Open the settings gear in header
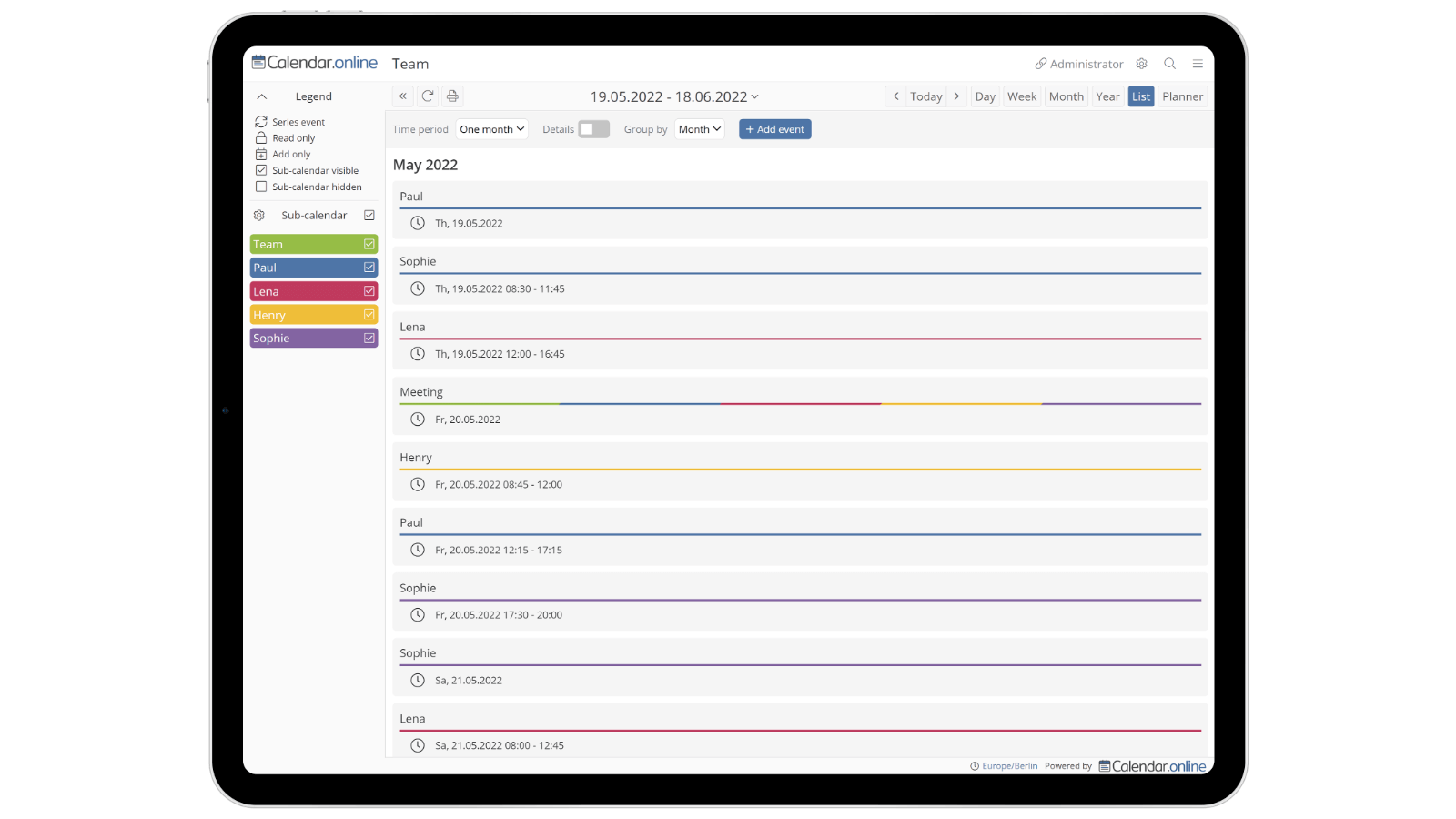 (1142, 64)
